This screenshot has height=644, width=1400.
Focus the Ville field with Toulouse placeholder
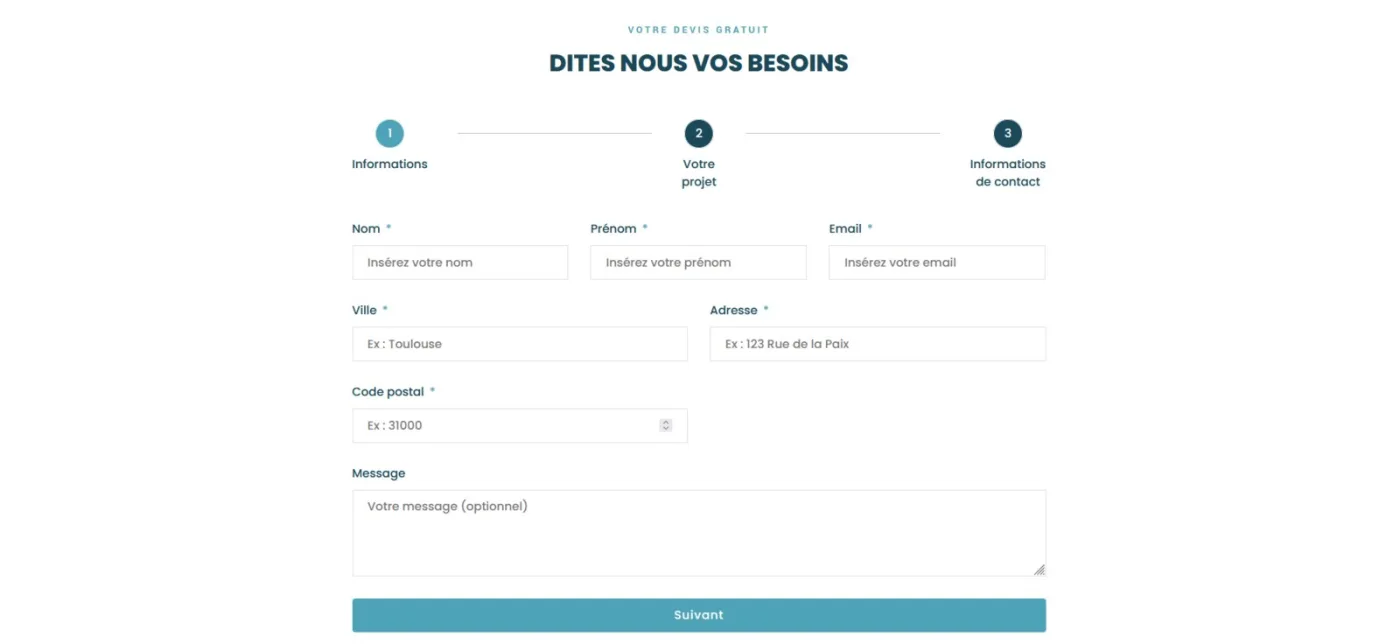point(520,344)
